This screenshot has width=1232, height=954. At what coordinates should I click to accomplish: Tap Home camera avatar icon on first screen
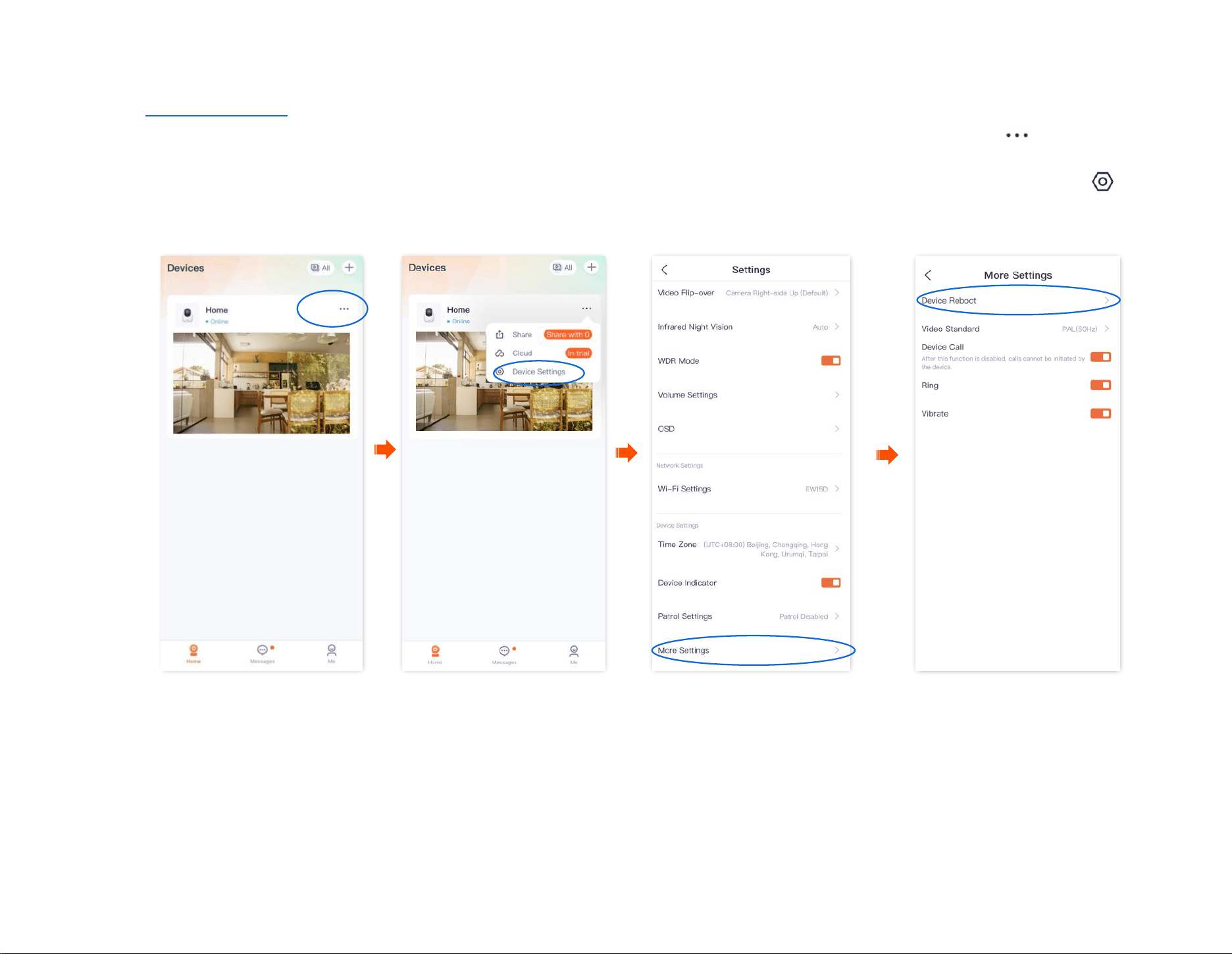pyautogui.click(x=188, y=314)
